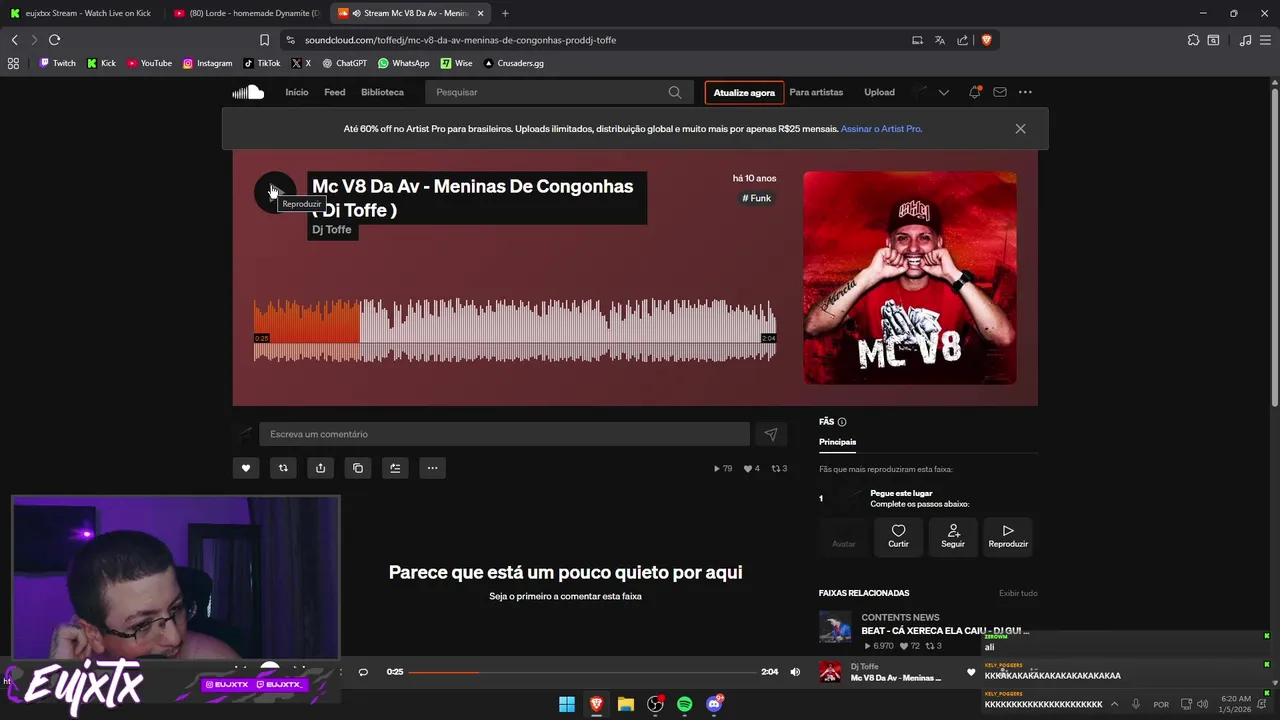1280x720 pixels.
Task: Open the Início menu item
Action: click(x=297, y=92)
